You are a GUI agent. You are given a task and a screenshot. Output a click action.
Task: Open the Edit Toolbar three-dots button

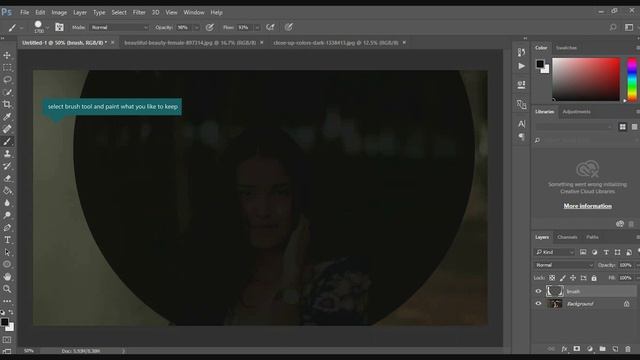click(7, 301)
